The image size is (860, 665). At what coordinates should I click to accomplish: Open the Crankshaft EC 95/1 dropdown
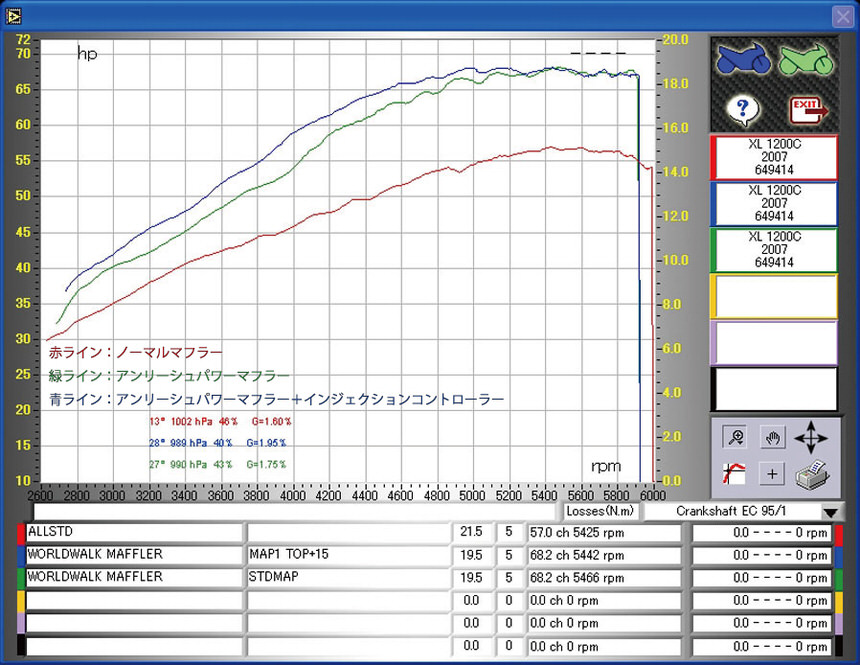828,512
